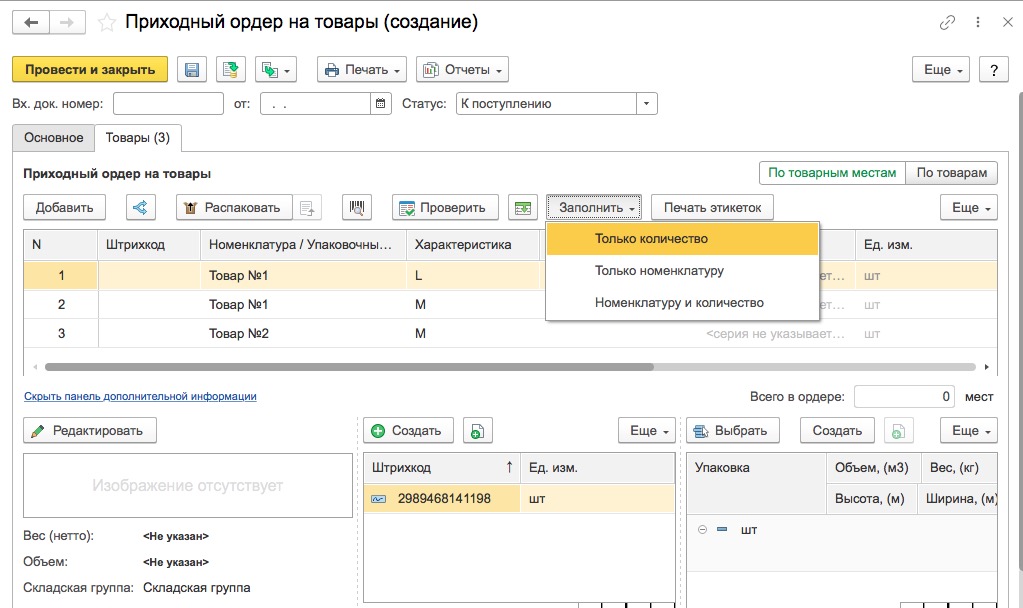Click the green plus Создать barcode button

pyautogui.click(x=408, y=431)
